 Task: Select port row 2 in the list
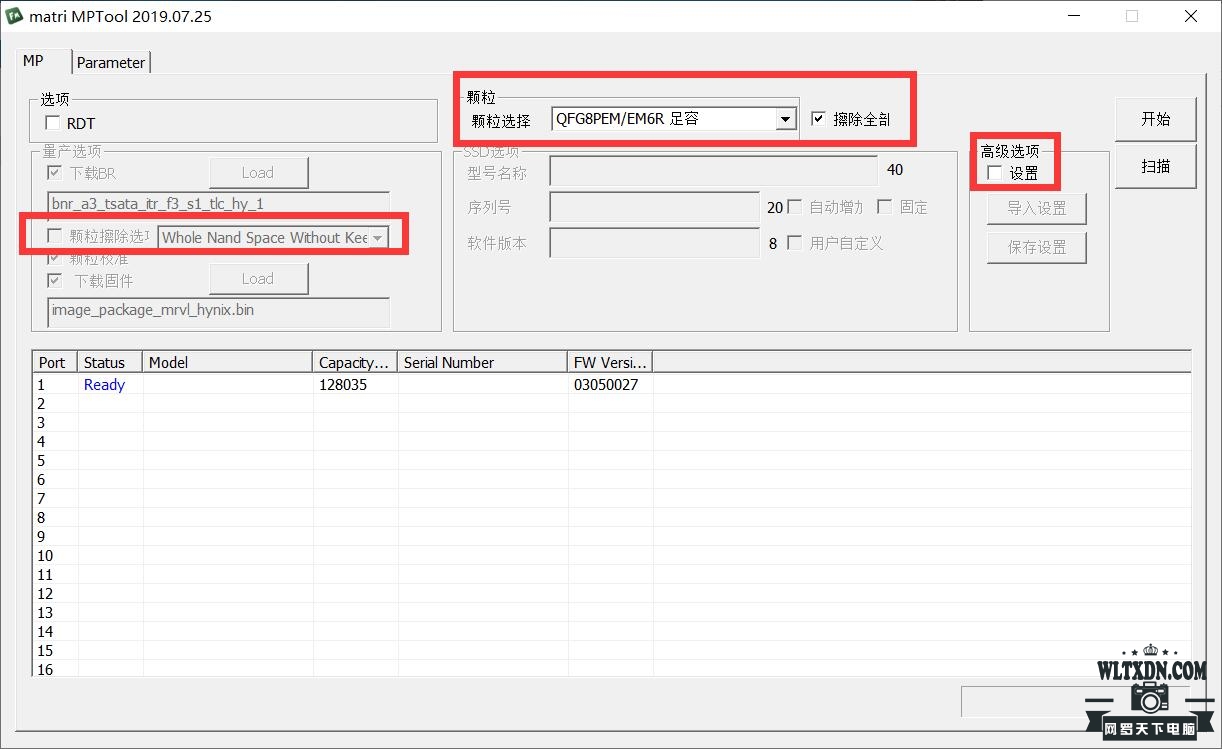click(x=611, y=404)
